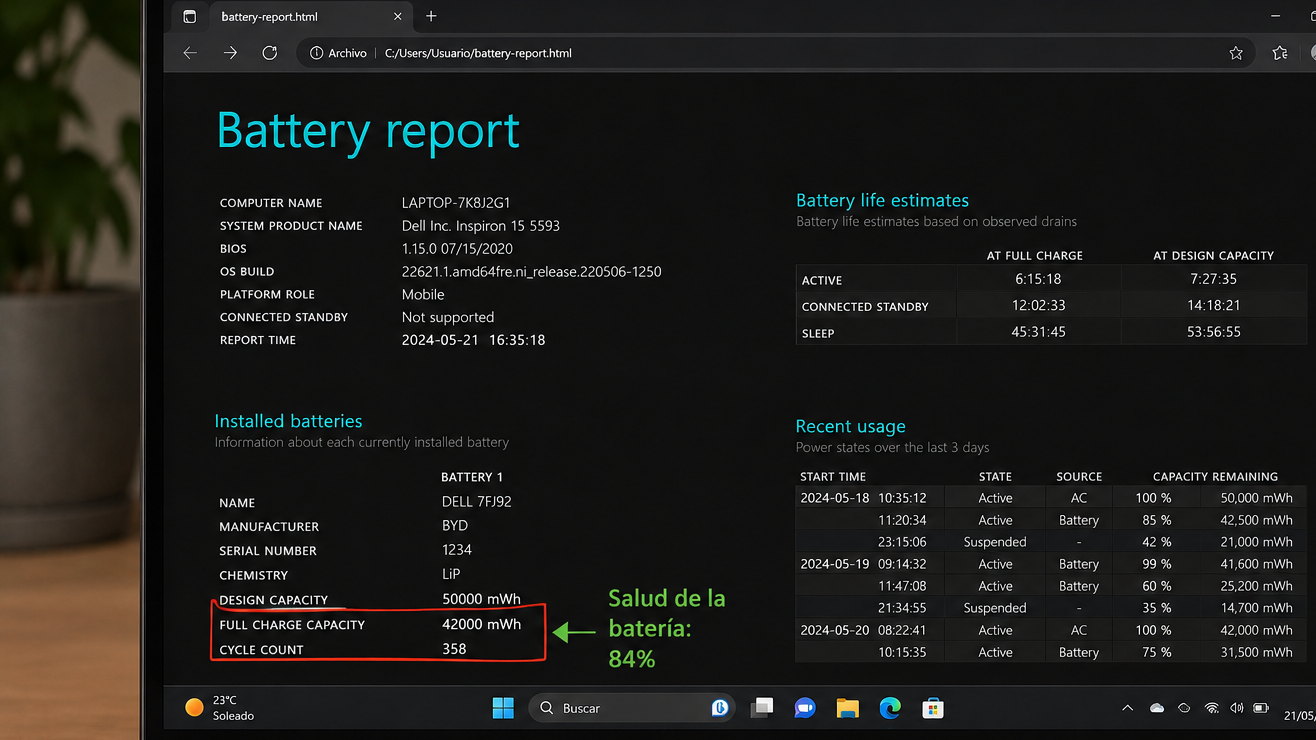Open the tab actions menu icon
The height and width of the screenshot is (740, 1316).
[x=189, y=16]
